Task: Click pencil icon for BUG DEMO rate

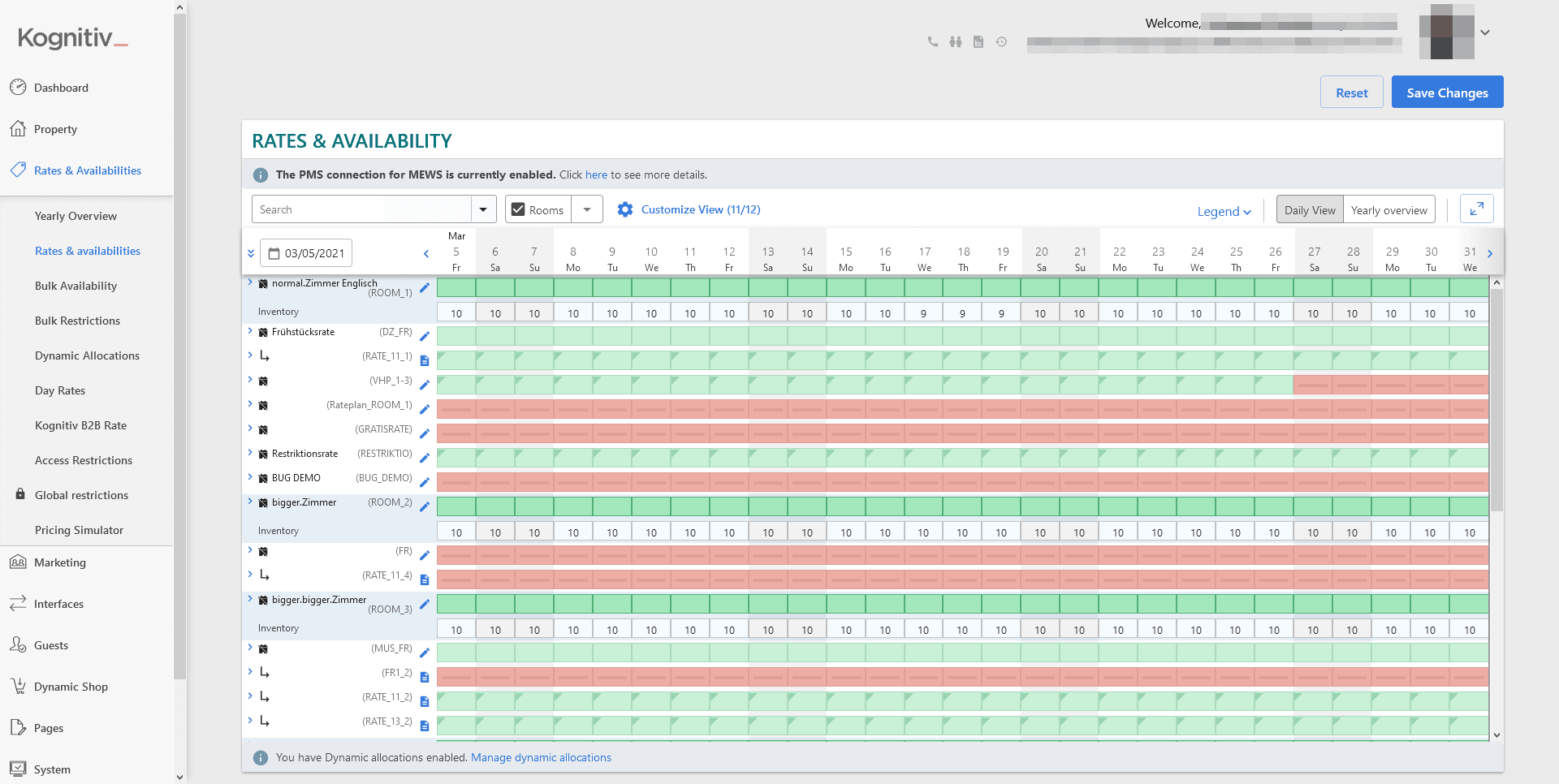Action: pyautogui.click(x=424, y=482)
